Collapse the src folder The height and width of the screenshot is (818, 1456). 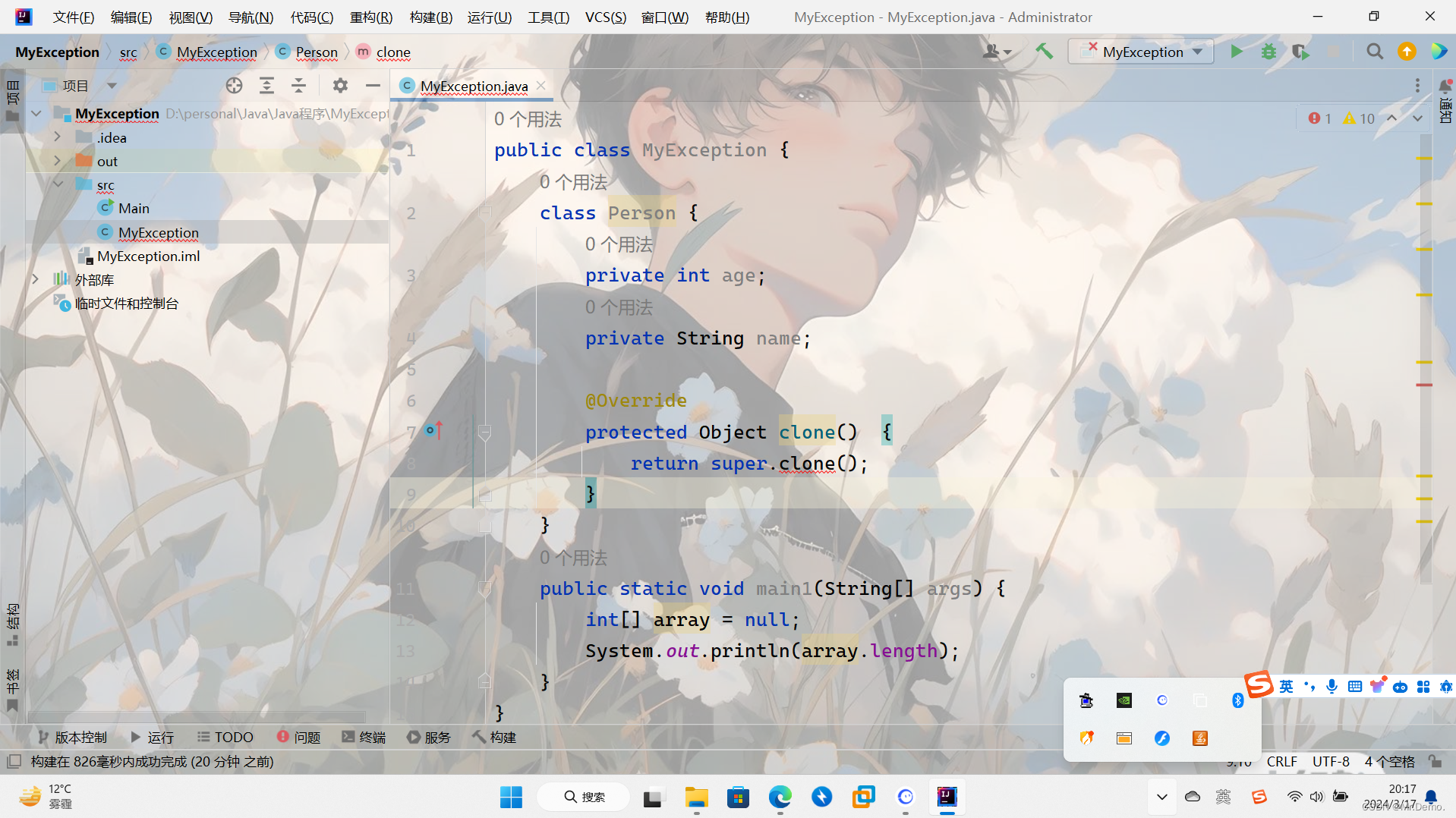click(58, 184)
